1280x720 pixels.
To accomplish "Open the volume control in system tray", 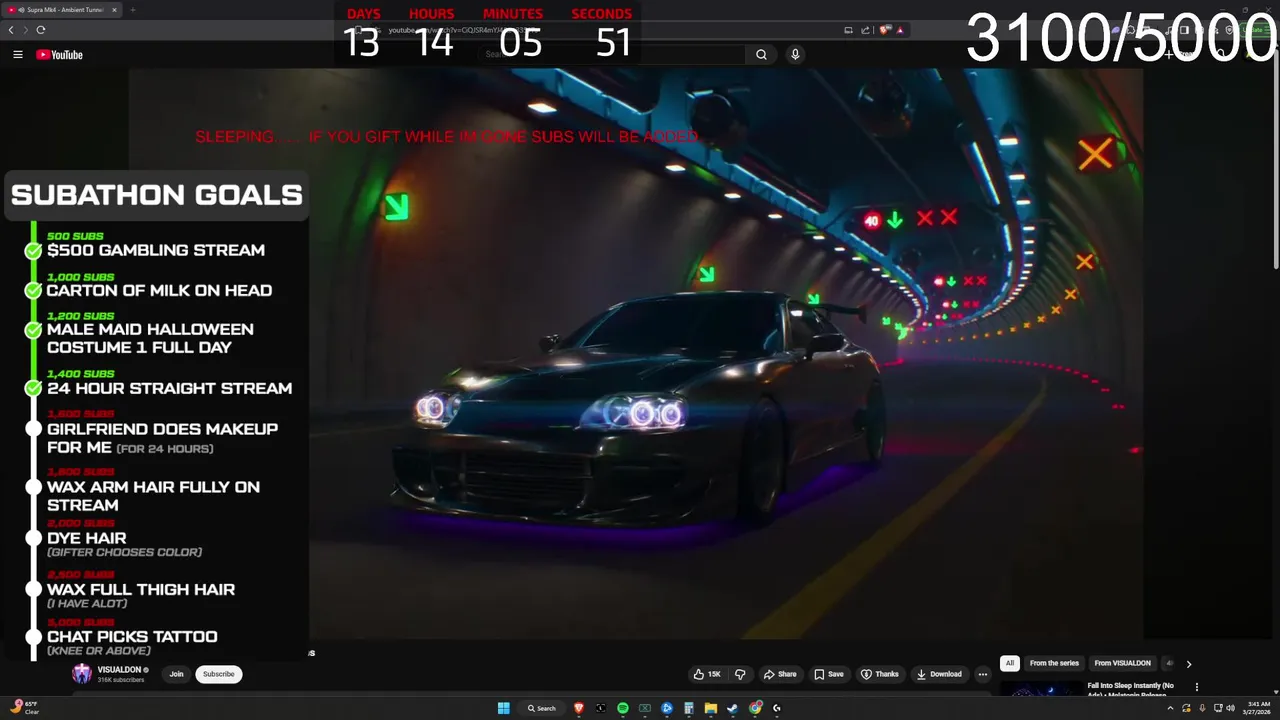I will 1230,708.
